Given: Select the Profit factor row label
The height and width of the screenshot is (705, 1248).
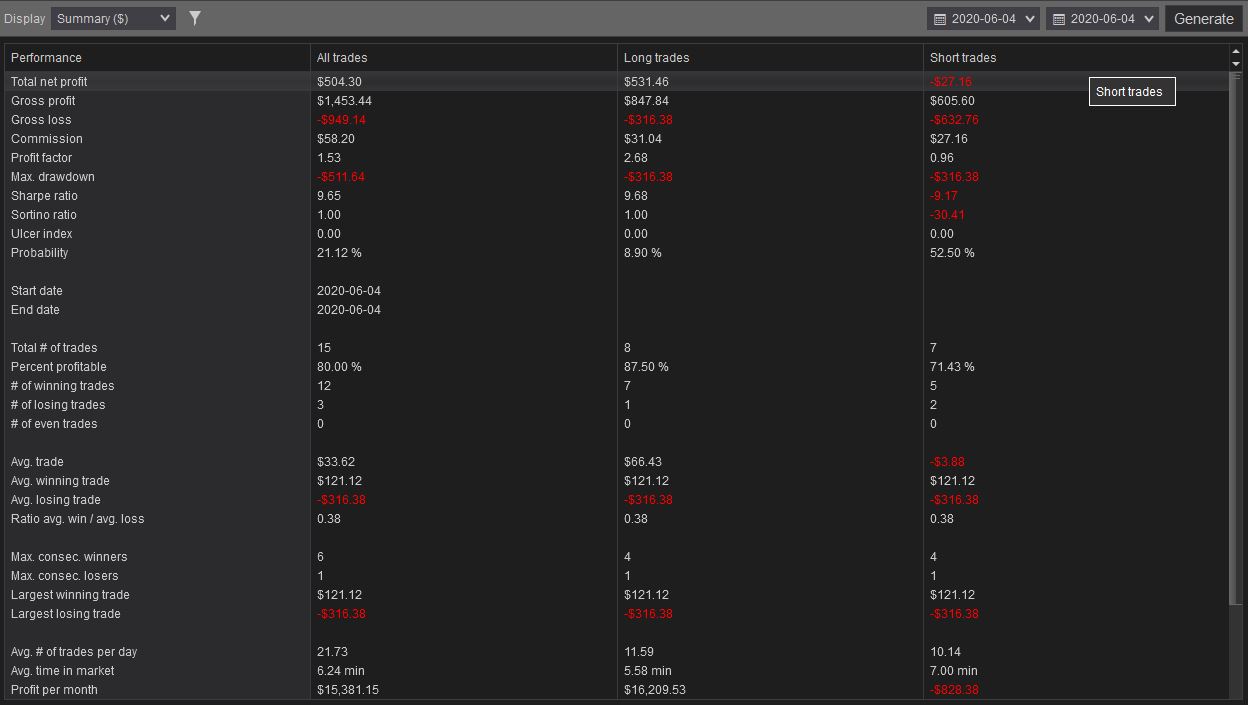Looking at the screenshot, I should point(42,158).
